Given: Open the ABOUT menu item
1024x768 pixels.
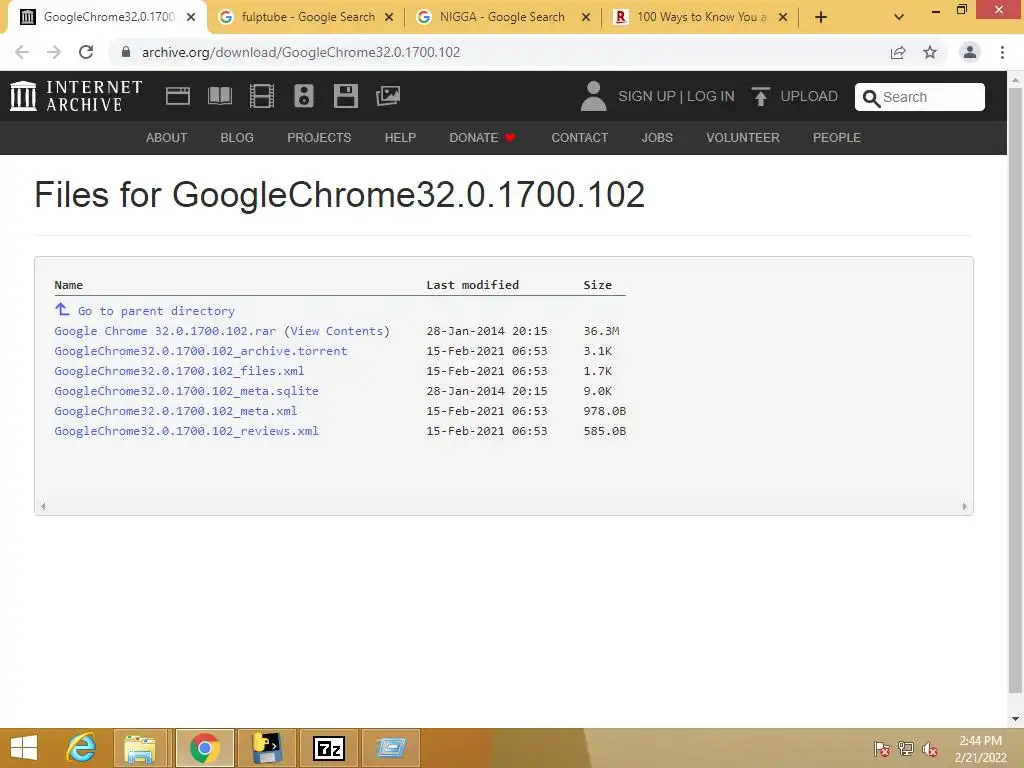Looking at the screenshot, I should [x=167, y=138].
